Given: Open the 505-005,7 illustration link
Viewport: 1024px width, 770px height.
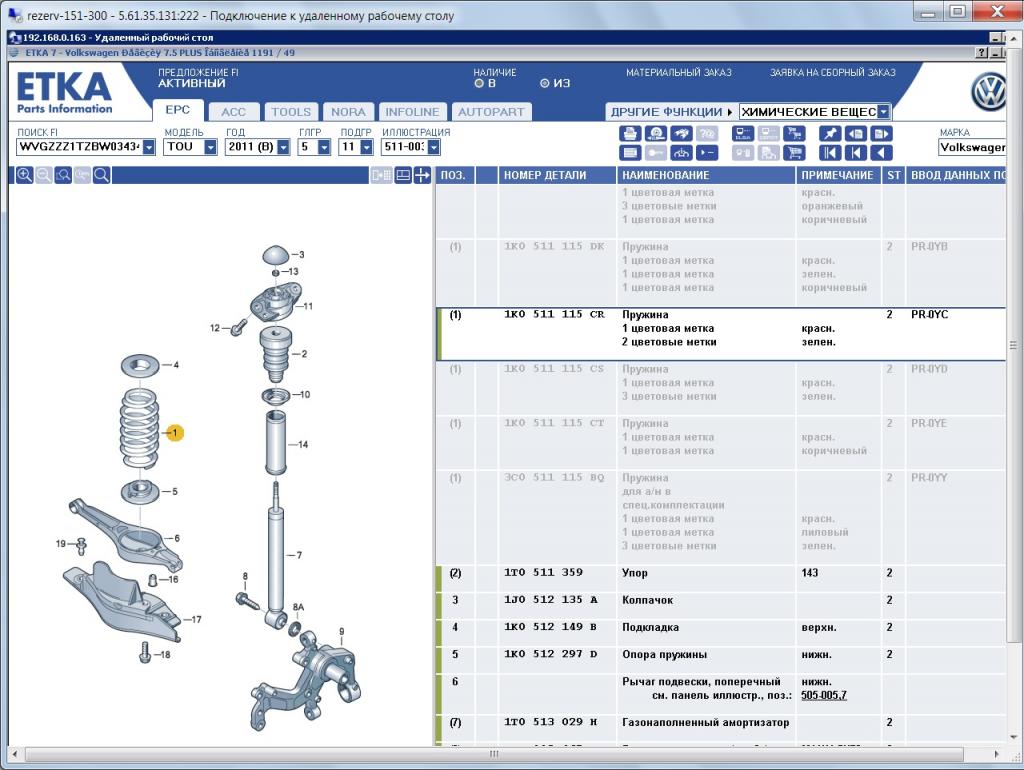Looking at the screenshot, I should tap(824, 696).
